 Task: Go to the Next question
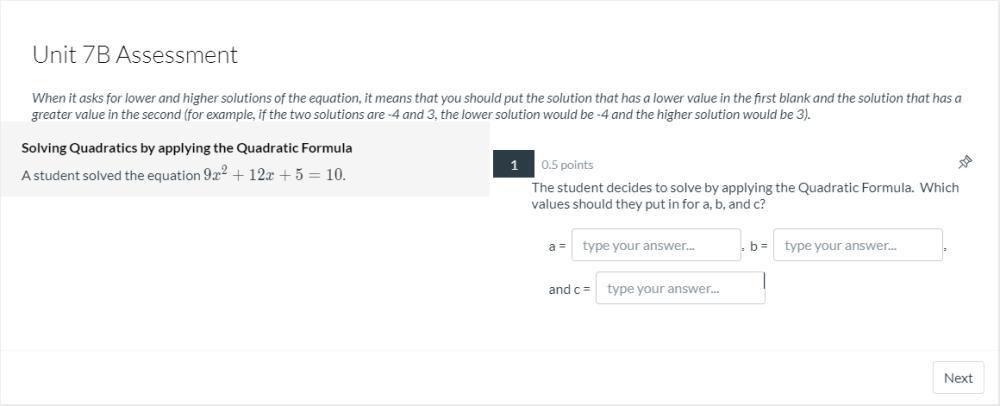tap(957, 378)
